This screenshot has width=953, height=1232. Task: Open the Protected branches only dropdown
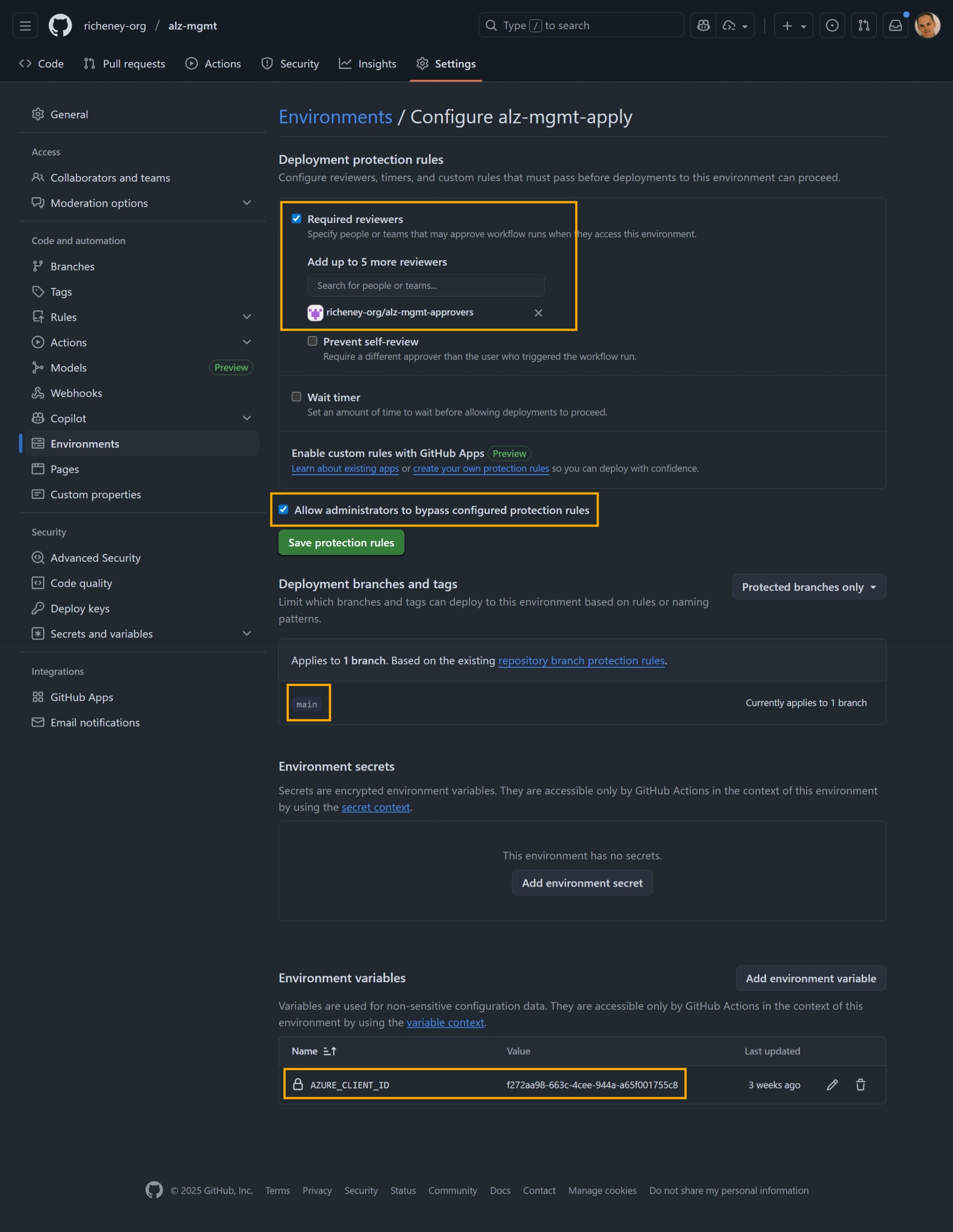tap(808, 587)
